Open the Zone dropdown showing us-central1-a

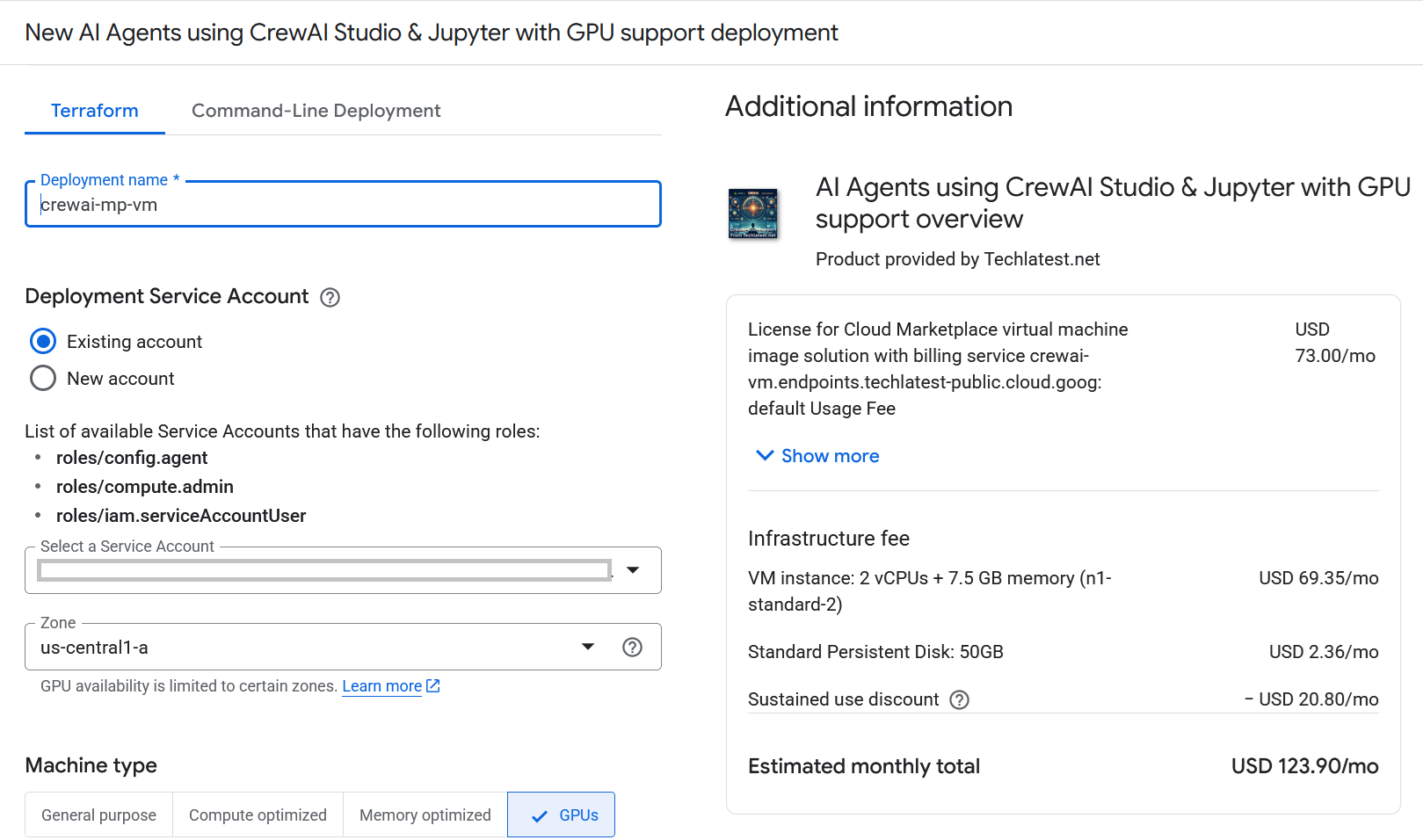coord(343,648)
